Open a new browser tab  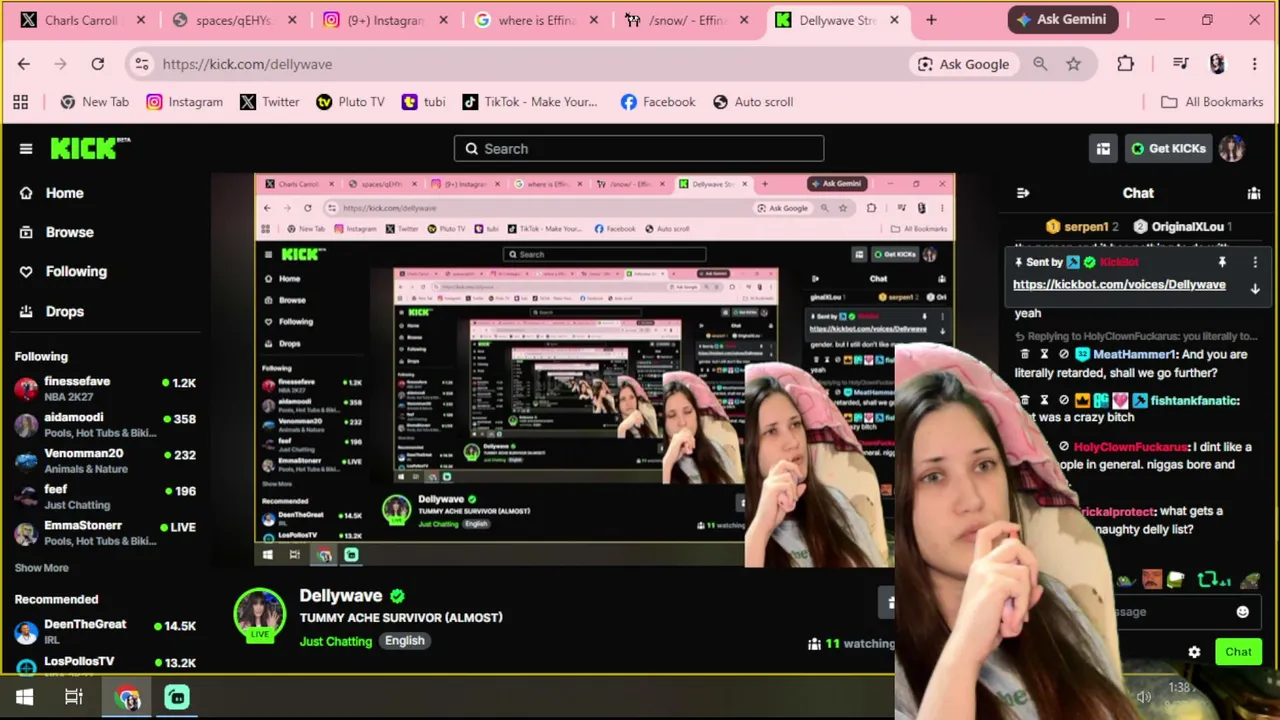tap(931, 20)
